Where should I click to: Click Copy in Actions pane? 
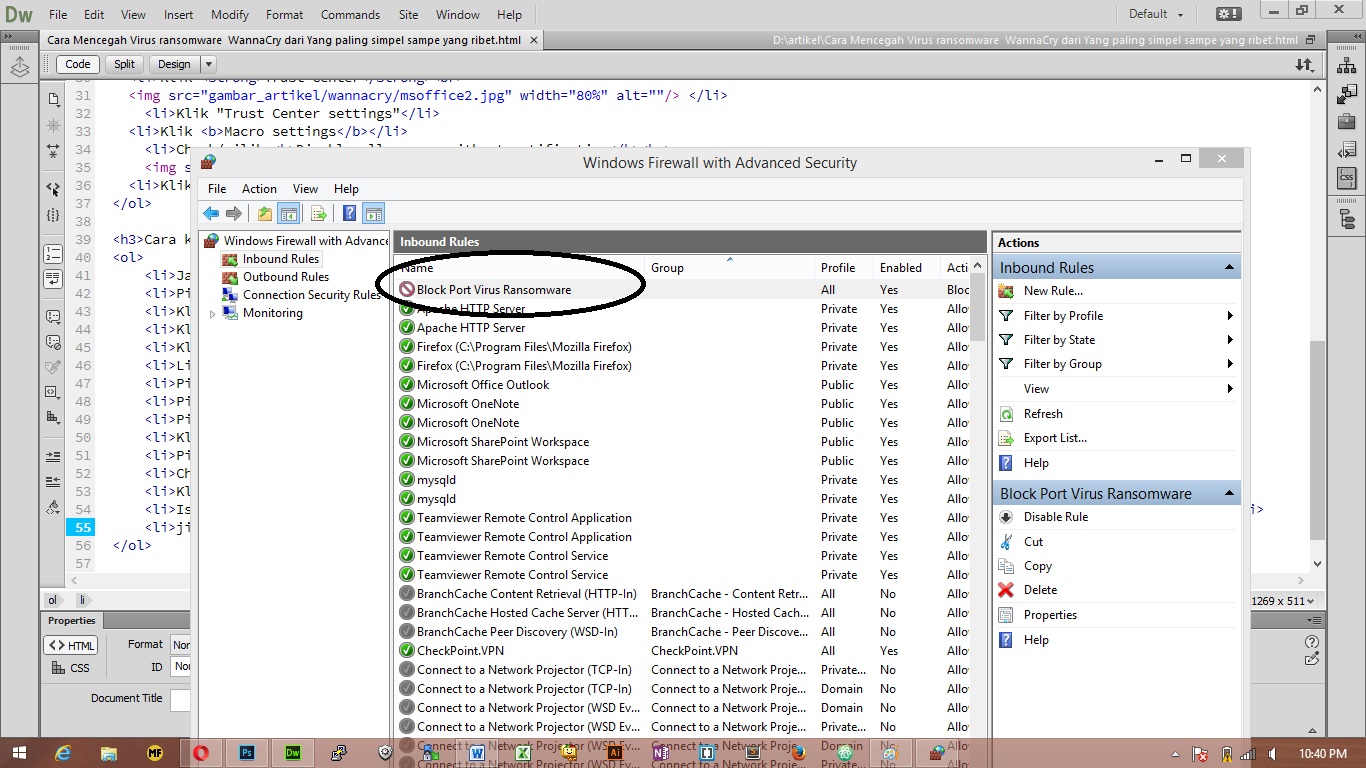pos(1038,566)
